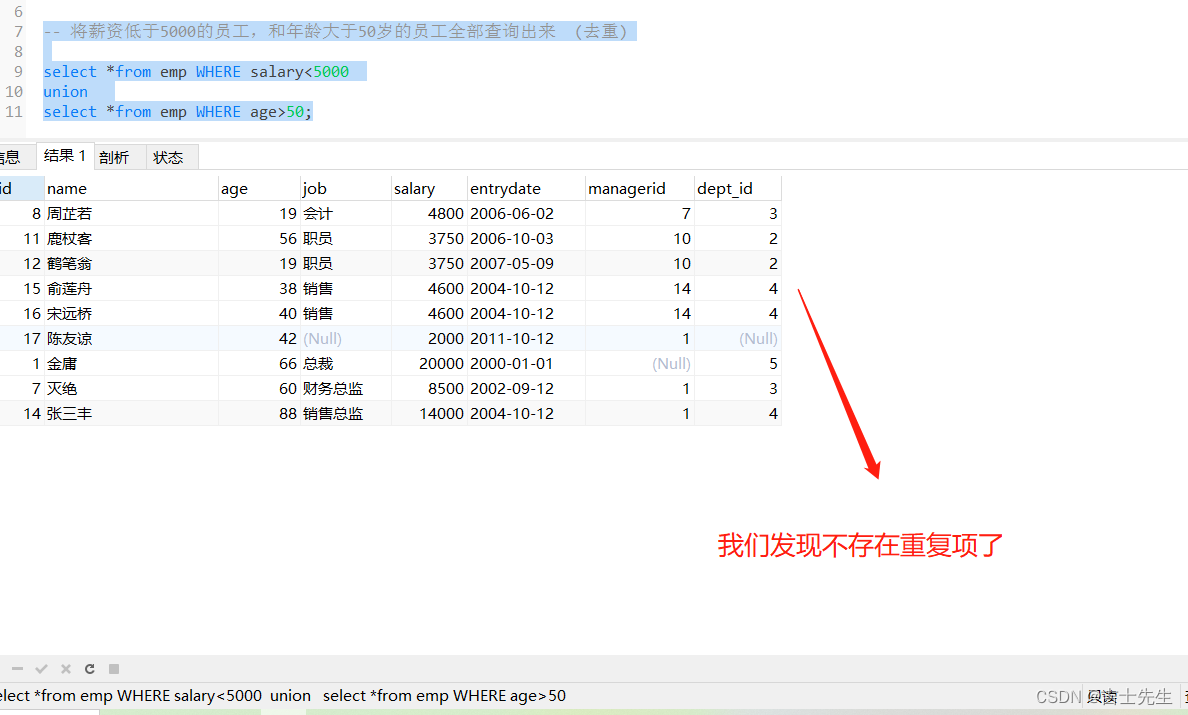The width and height of the screenshot is (1188, 715).
Task: Click the Null job cell for 陈友谅
Action: (345, 339)
